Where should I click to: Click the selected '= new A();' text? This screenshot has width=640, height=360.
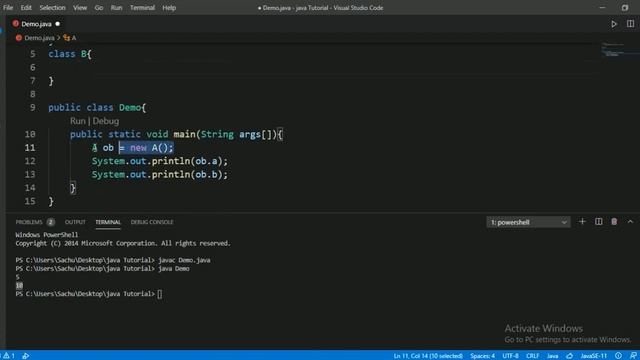(x=146, y=147)
